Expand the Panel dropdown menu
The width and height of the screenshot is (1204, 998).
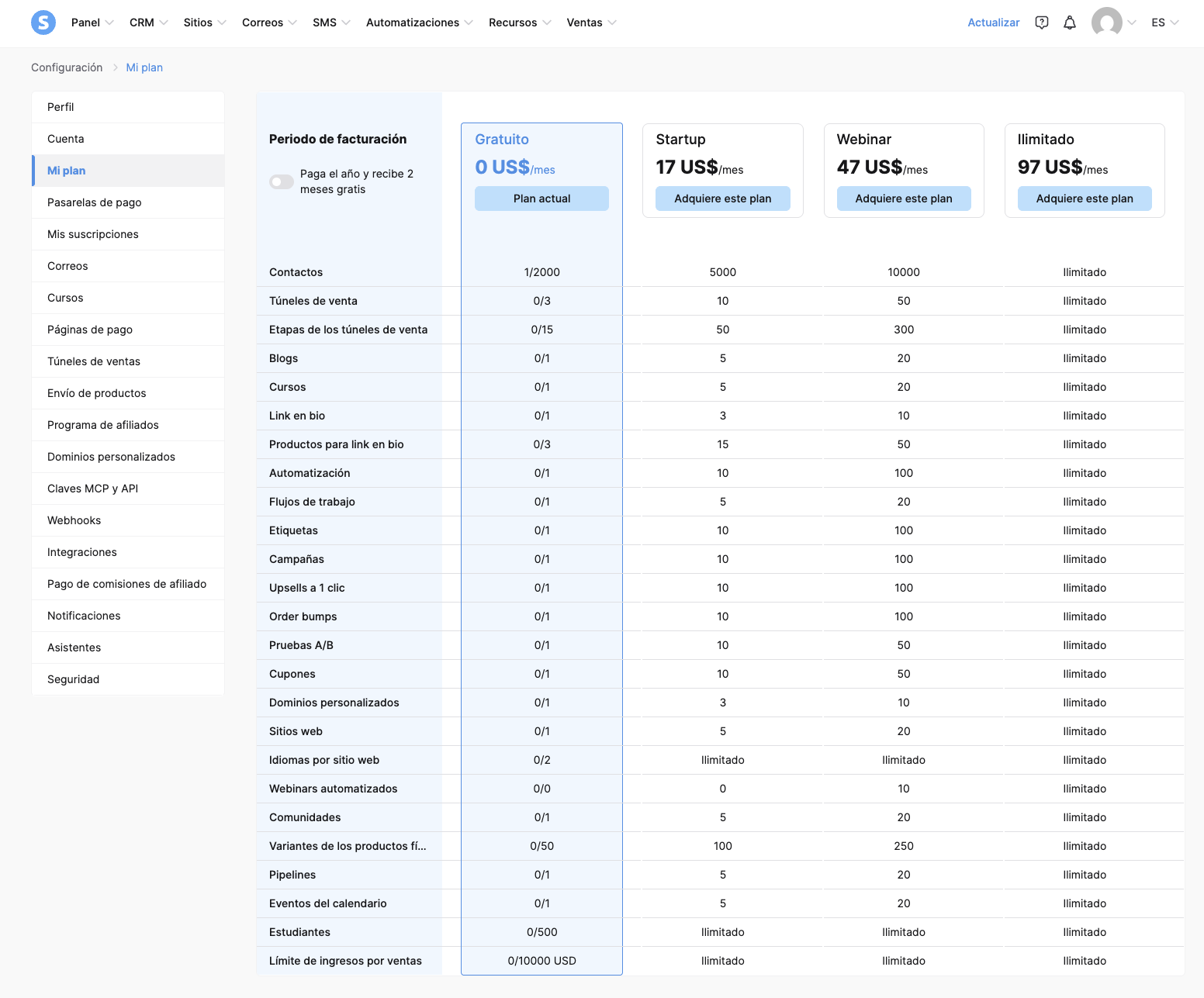pyautogui.click(x=92, y=22)
